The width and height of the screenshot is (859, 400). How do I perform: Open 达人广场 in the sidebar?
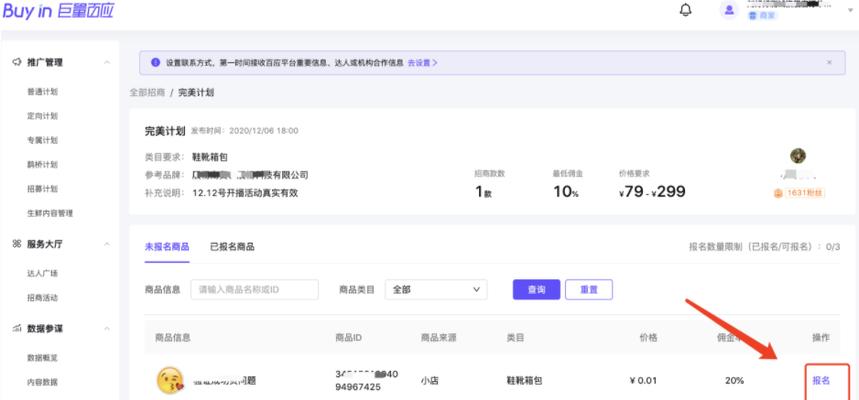click(42, 273)
